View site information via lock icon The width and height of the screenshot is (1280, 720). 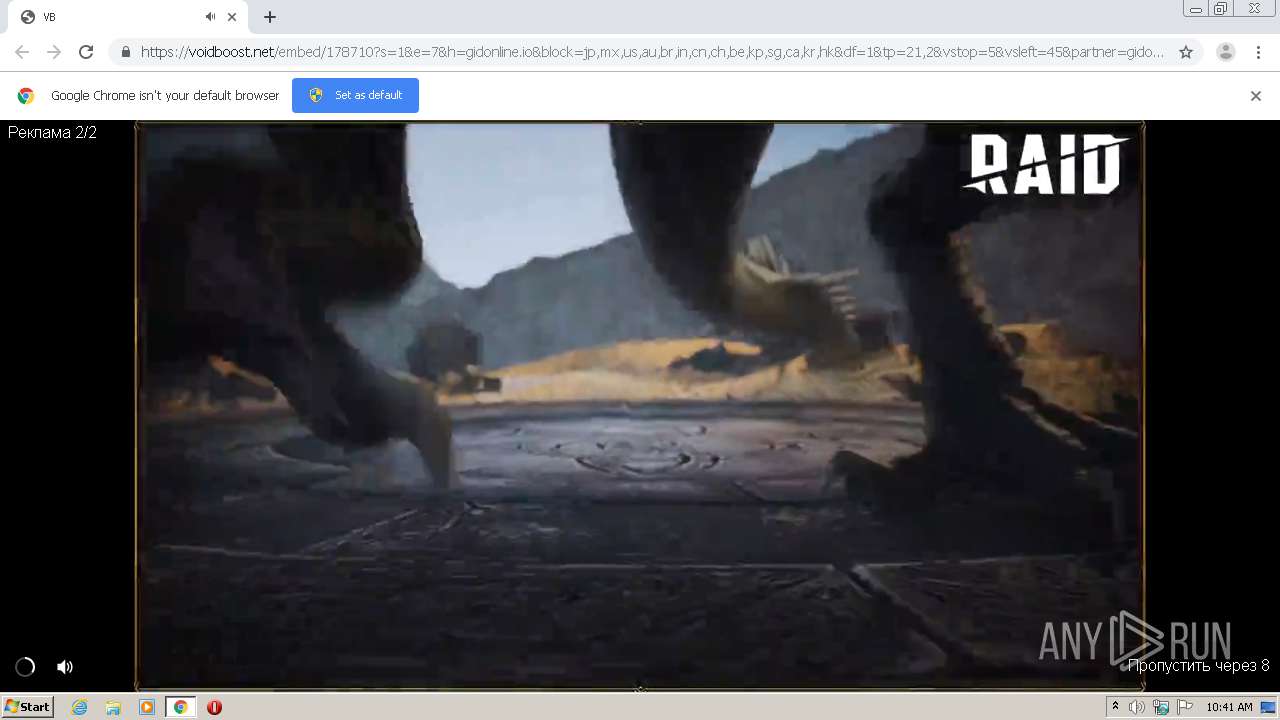click(x=125, y=52)
